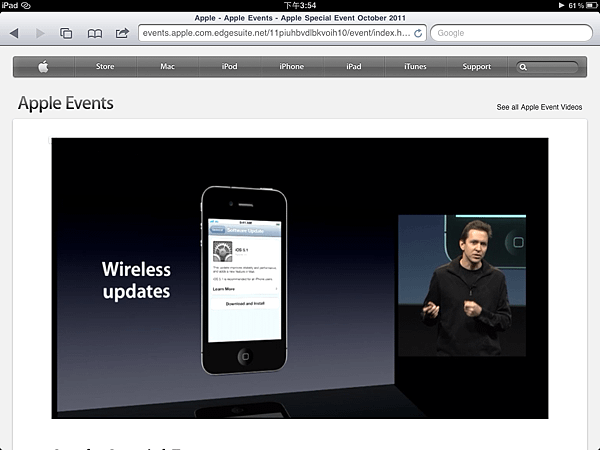Click the "See all Apple Event Videos" link

[x=539, y=107]
